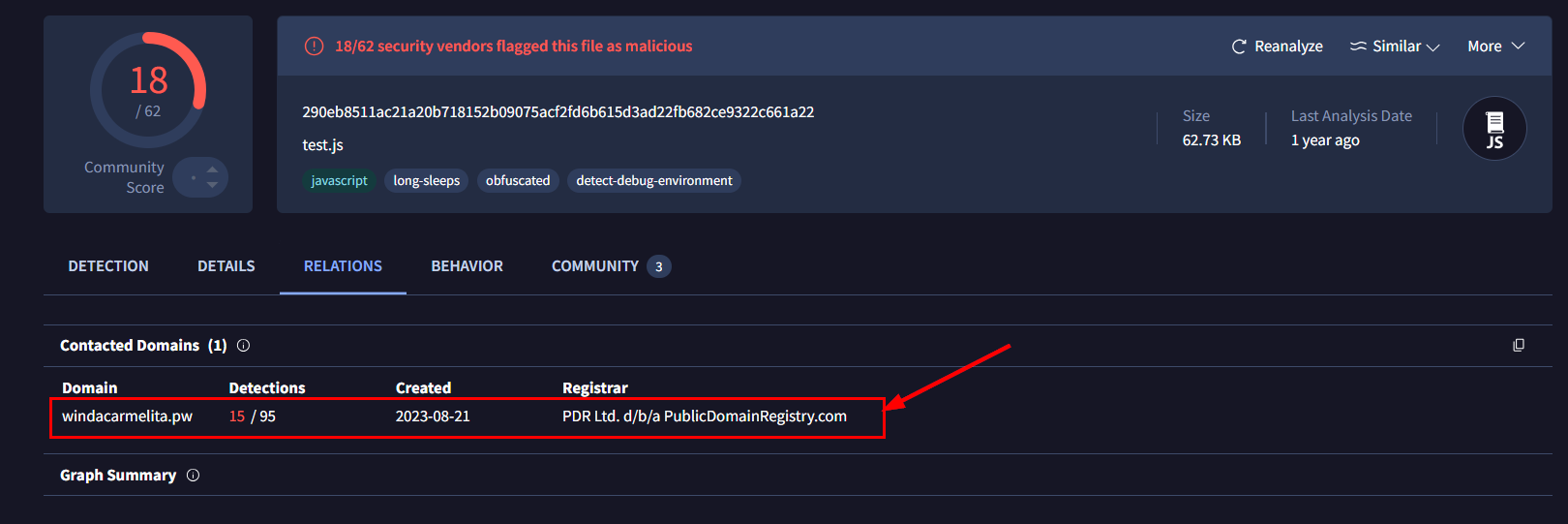Viewport: 1568px width, 524px height.
Task: Click the windacarmelita.pw domain link
Action: 127,416
